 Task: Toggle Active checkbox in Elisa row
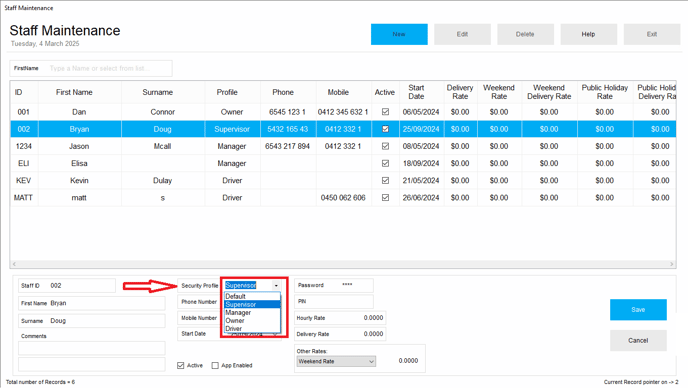385,163
